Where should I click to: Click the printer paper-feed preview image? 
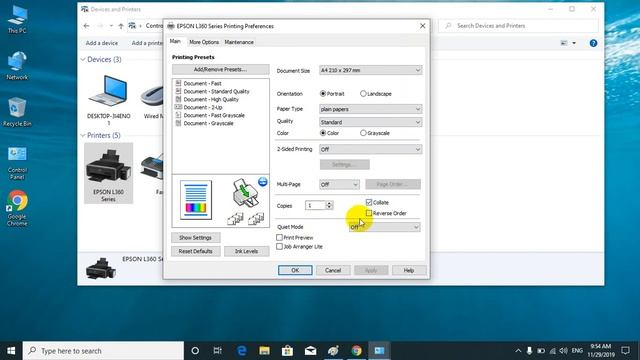pos(246,193)
